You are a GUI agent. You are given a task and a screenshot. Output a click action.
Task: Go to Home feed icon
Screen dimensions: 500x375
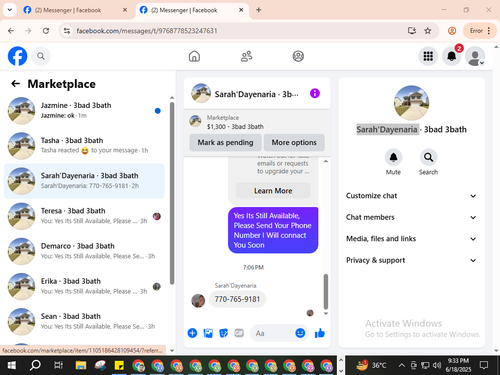point(194,56)
